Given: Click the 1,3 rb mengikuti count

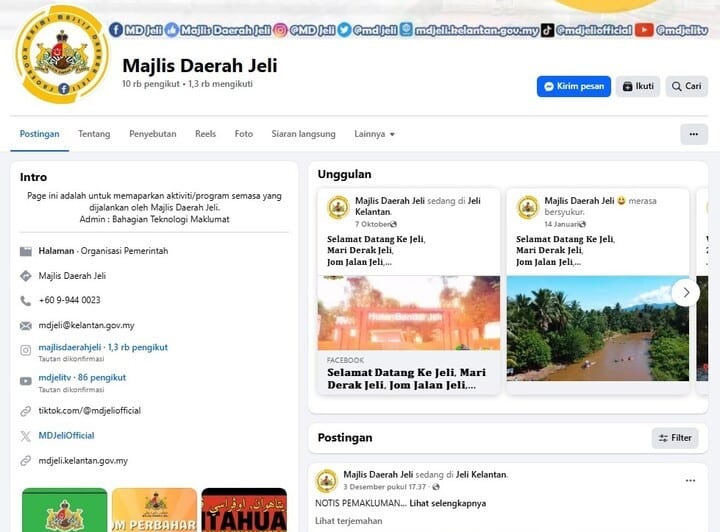Looking at the screenshot, I should point(220,84).
